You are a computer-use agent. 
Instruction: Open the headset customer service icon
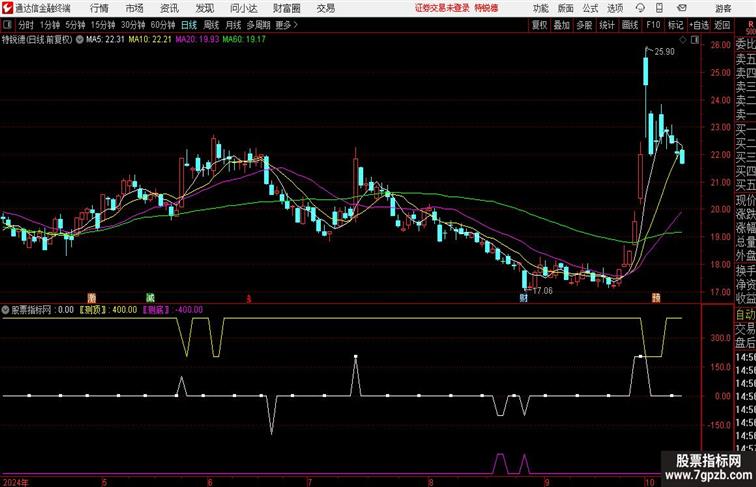640,8
